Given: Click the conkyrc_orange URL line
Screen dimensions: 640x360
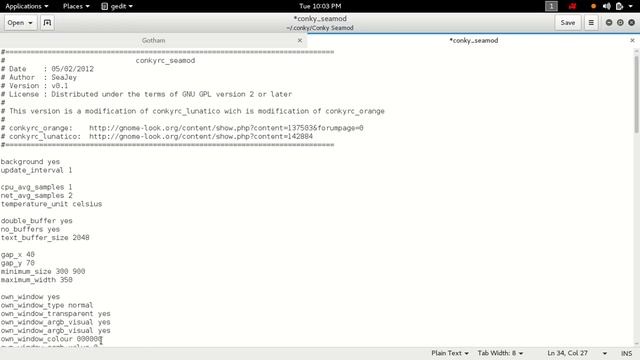Looking at the screenshot, I should pyautogui.click(x=182, y=128).
